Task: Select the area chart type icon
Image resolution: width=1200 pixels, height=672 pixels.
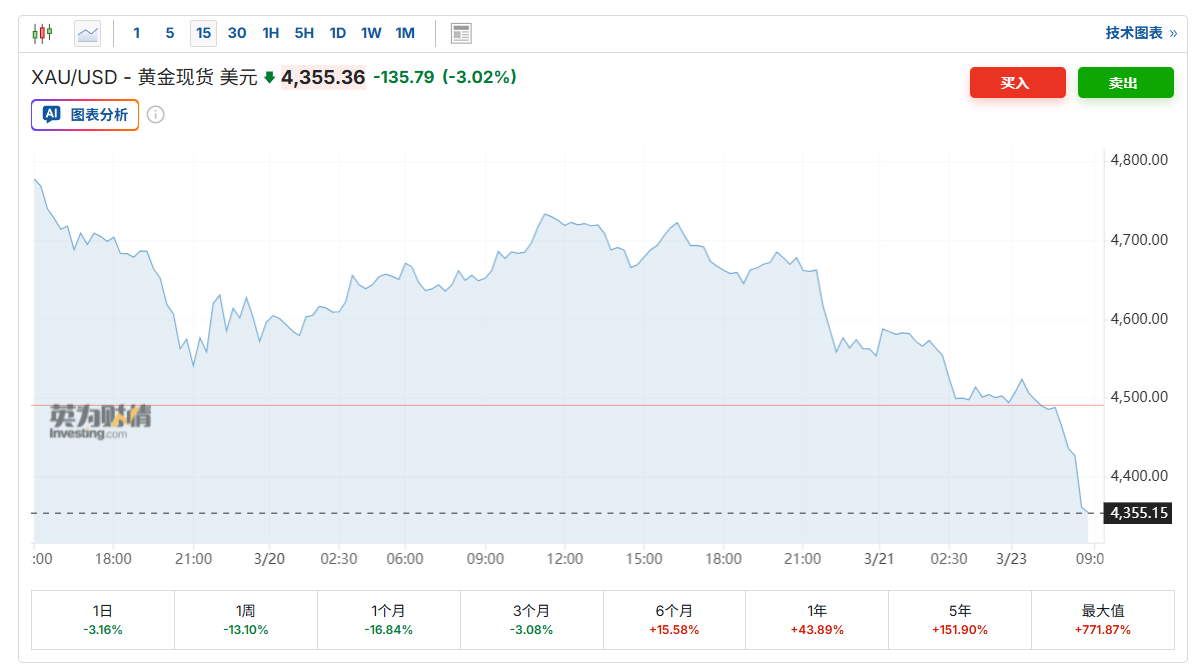Action: [x=87, y=33]
